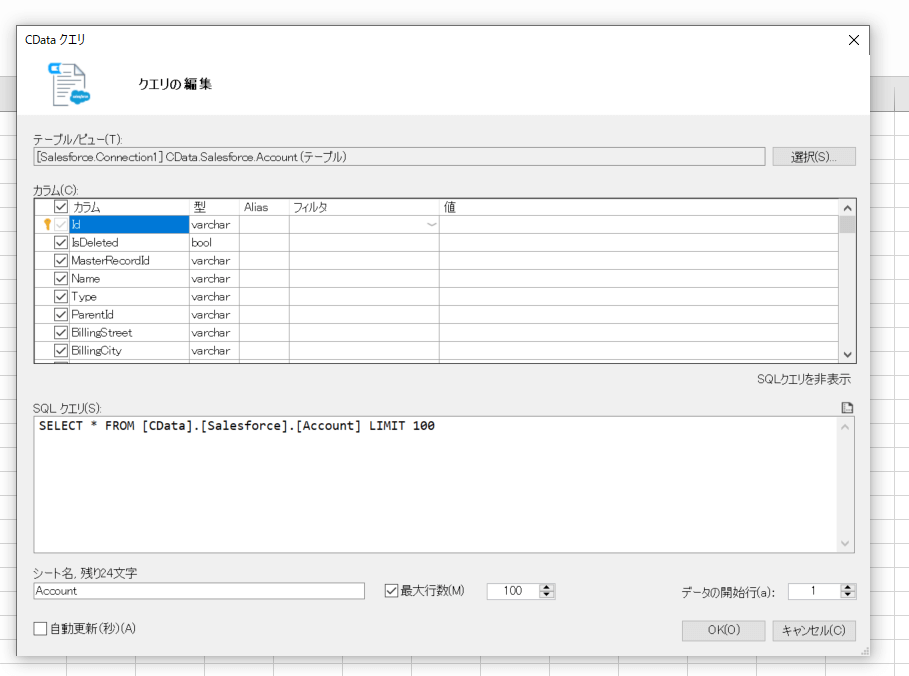Uncheck the Type column checkbox
Viewport: 909px width, 676px height.
pyautogui.click(x=61, y=296)
